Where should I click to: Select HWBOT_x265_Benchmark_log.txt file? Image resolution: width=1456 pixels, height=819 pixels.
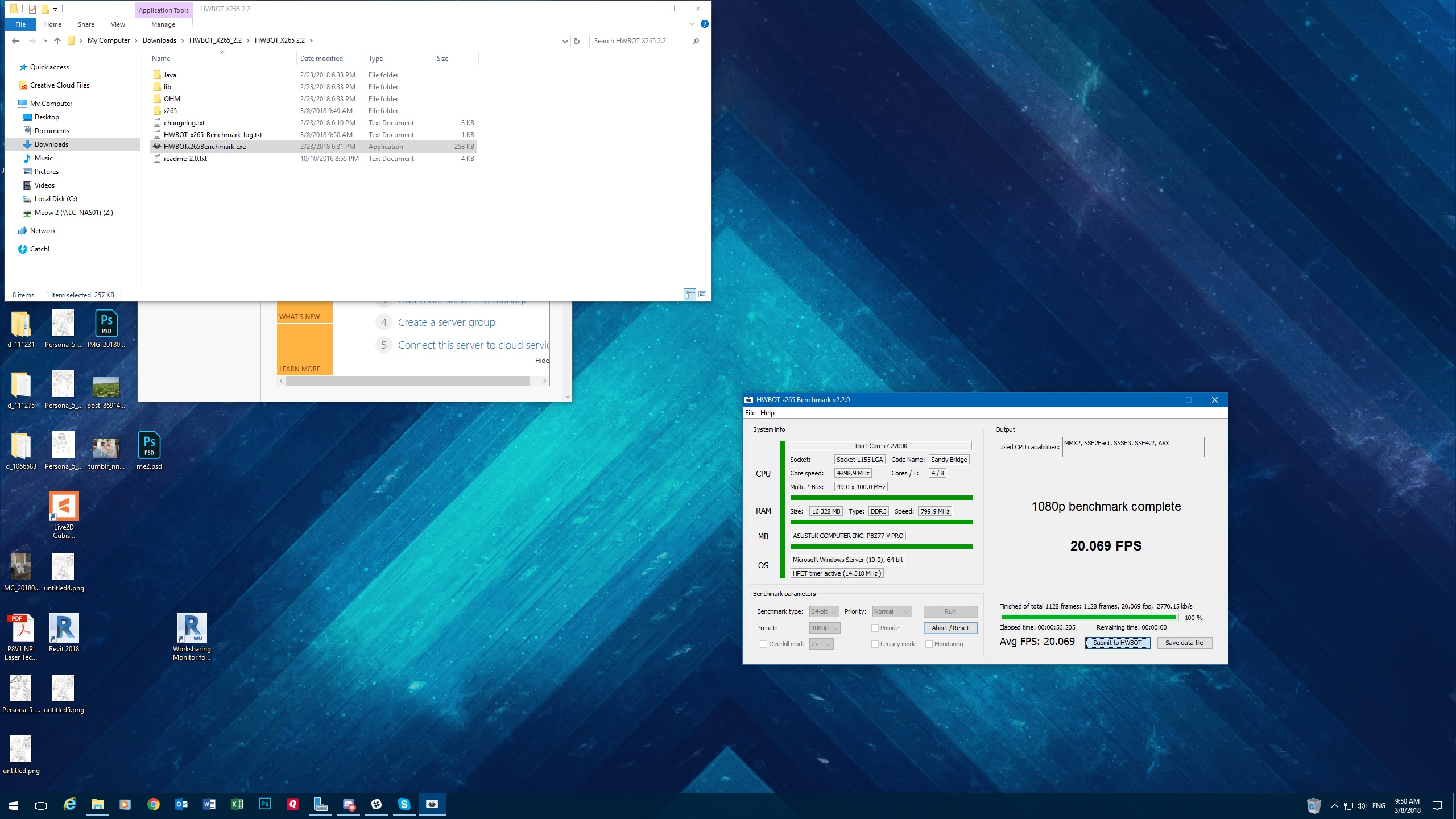313,135
